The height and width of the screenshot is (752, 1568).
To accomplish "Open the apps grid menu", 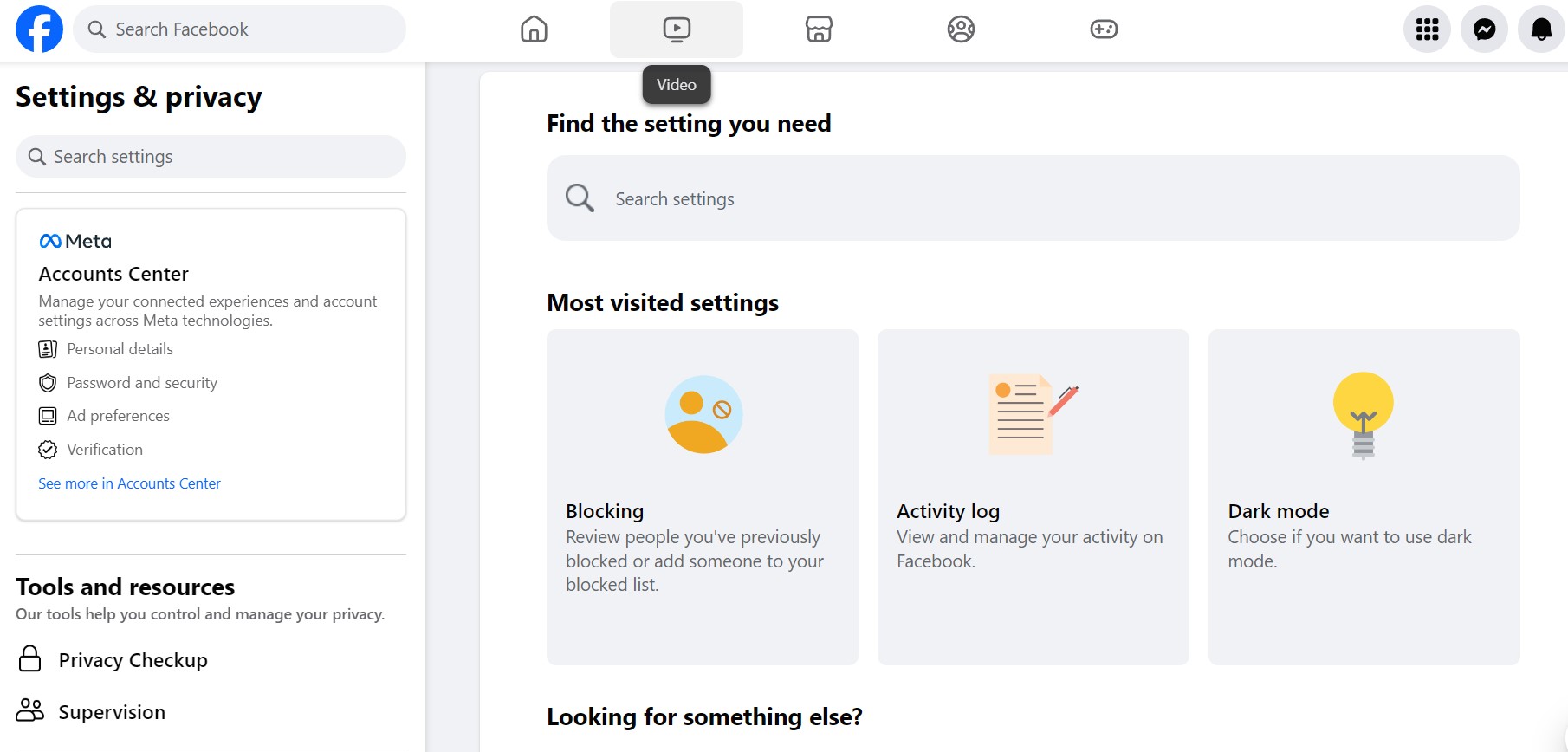I will 1427,29.
